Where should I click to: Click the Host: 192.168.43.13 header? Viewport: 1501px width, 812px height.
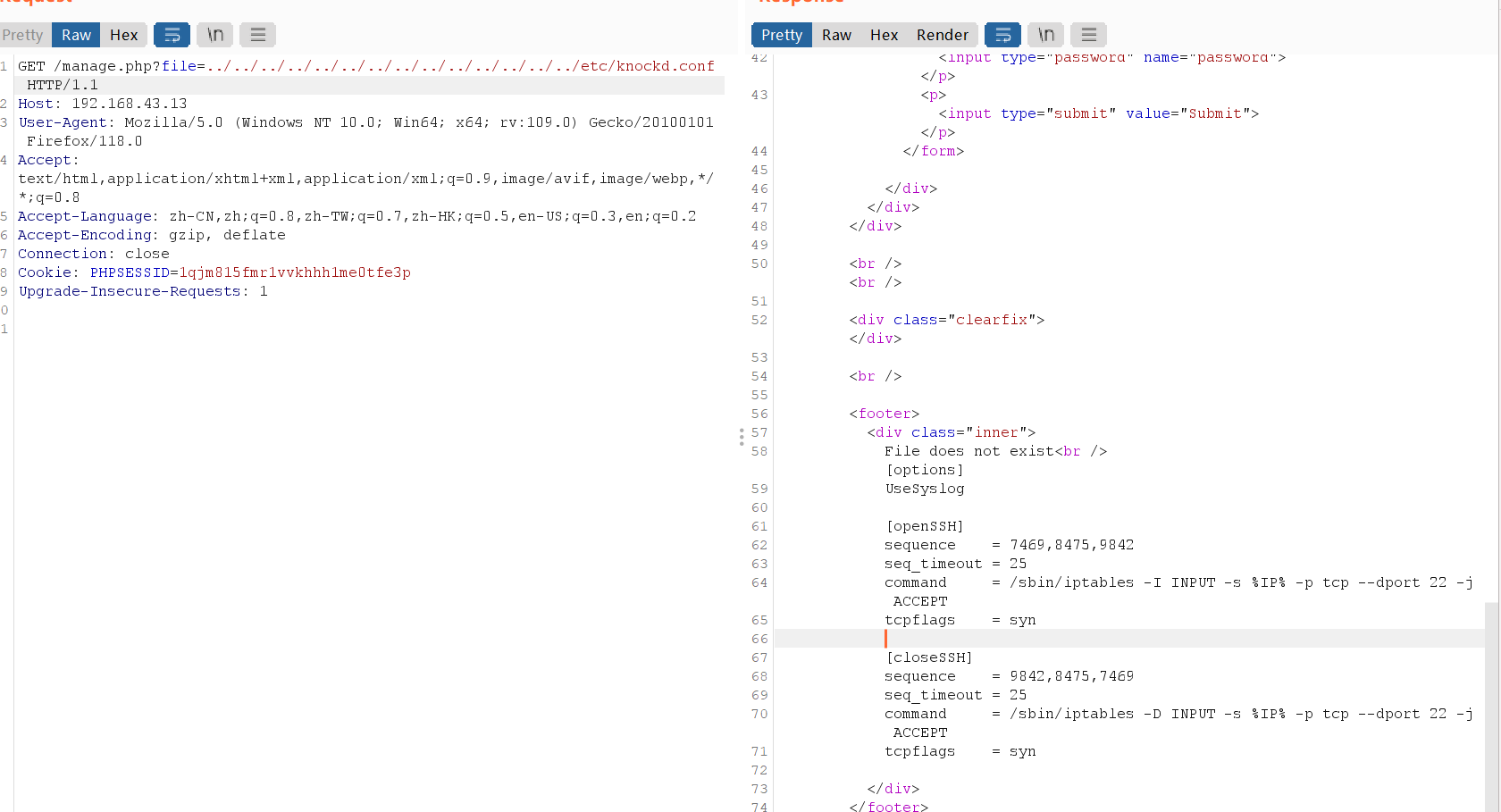click(103, 104)
